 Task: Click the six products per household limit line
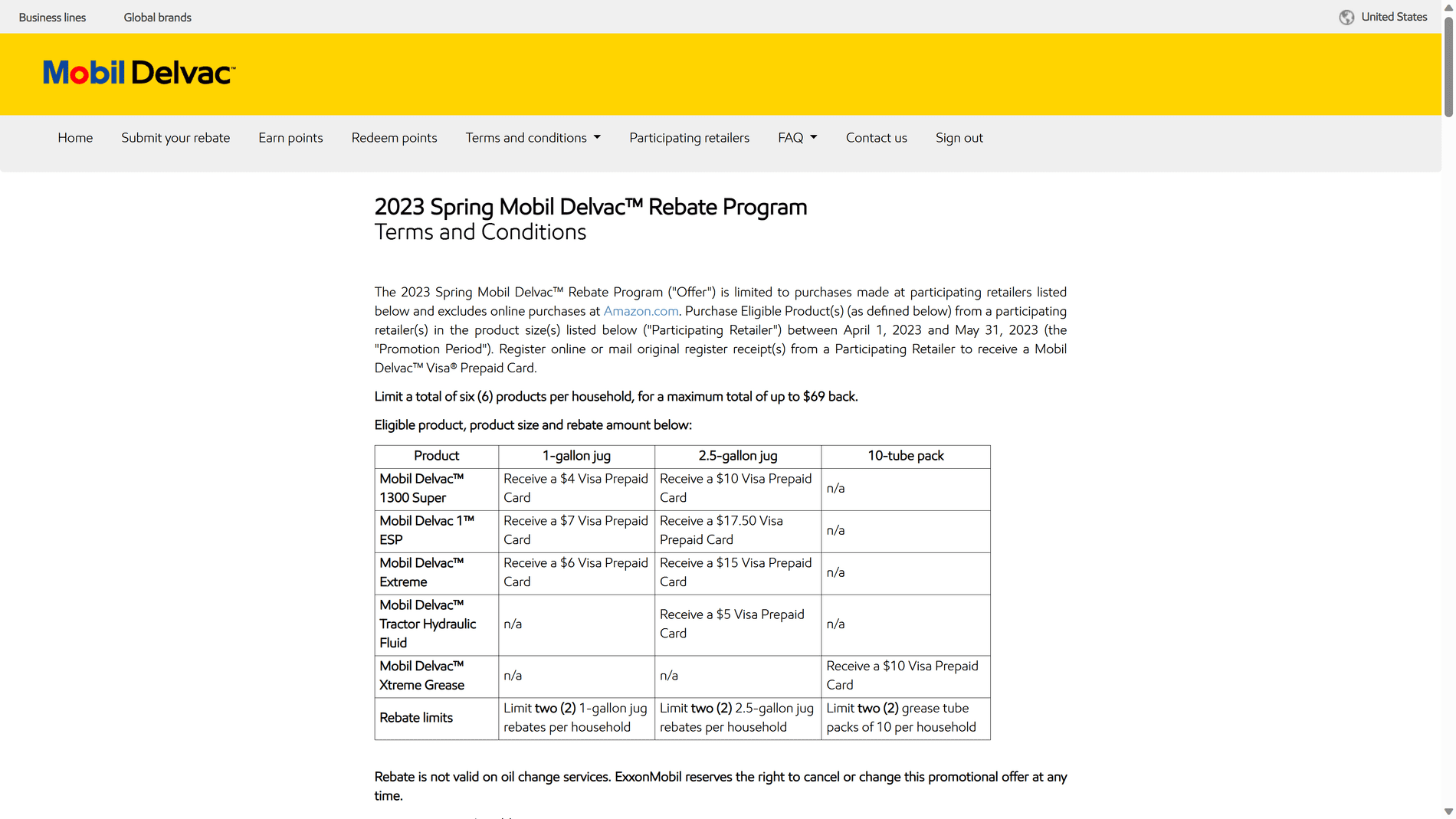(x=616, y=397)
